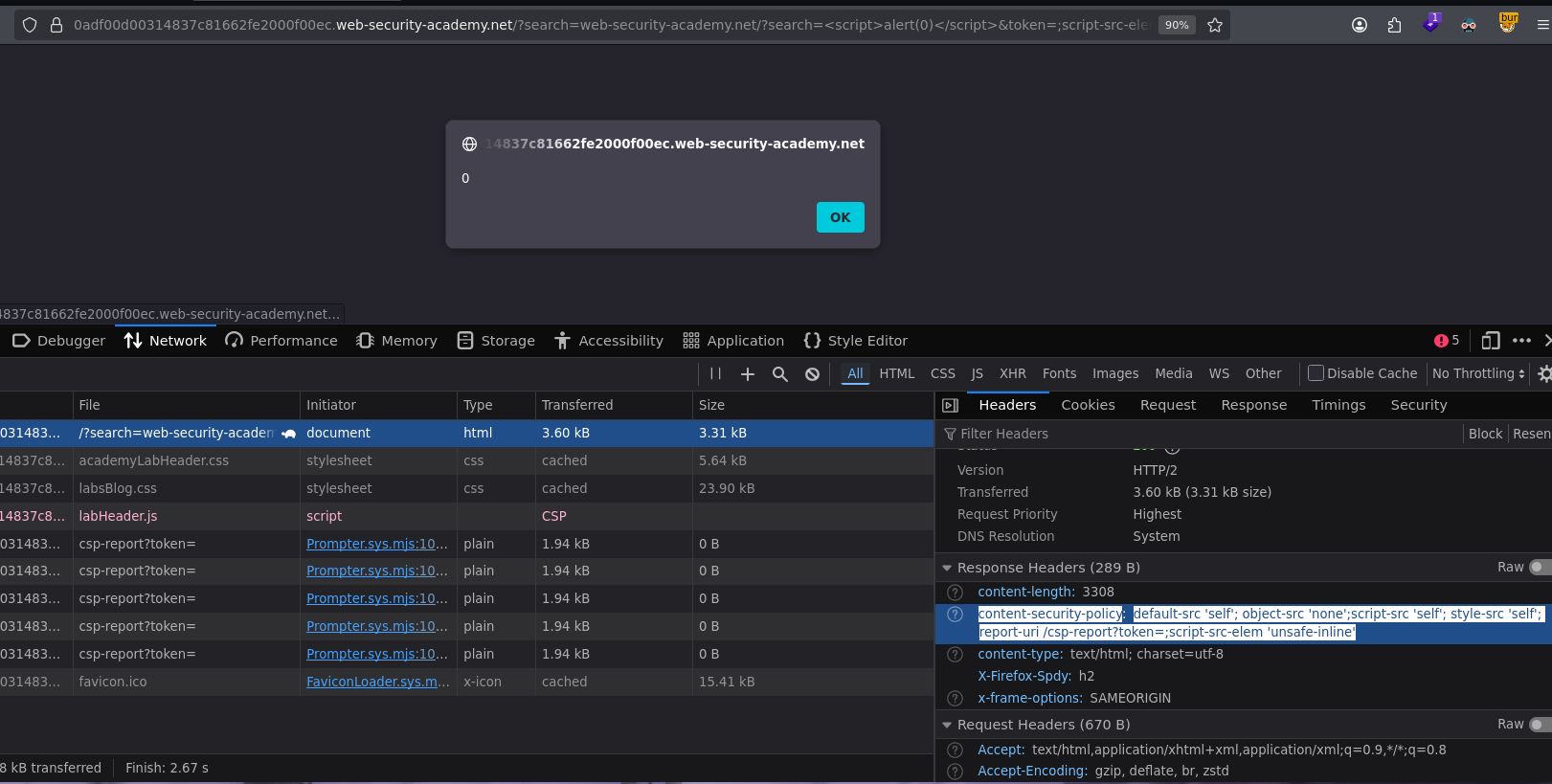Bookmark this page with the star icon

pos(1215,25)
